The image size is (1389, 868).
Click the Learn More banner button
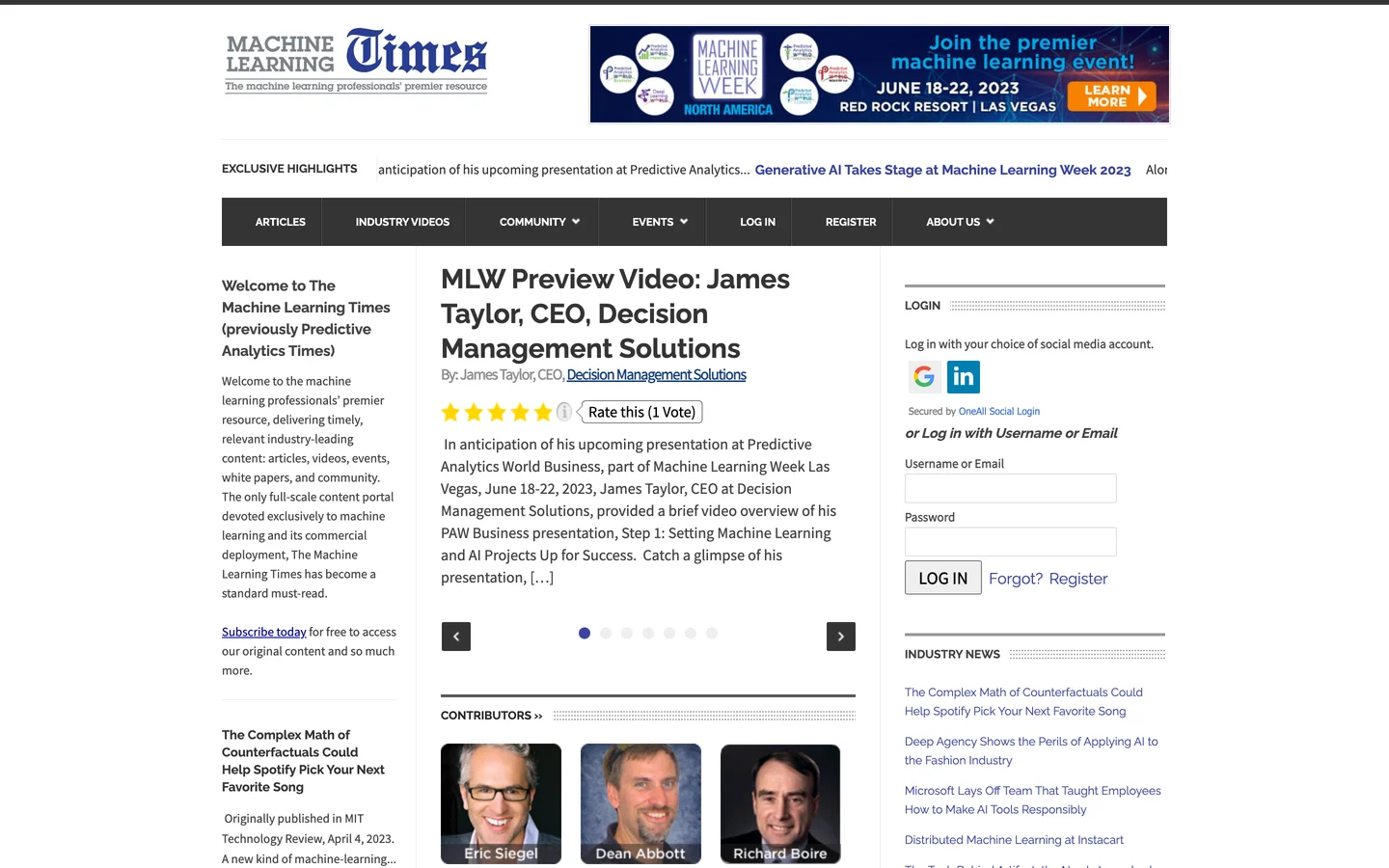(1111, 95)
